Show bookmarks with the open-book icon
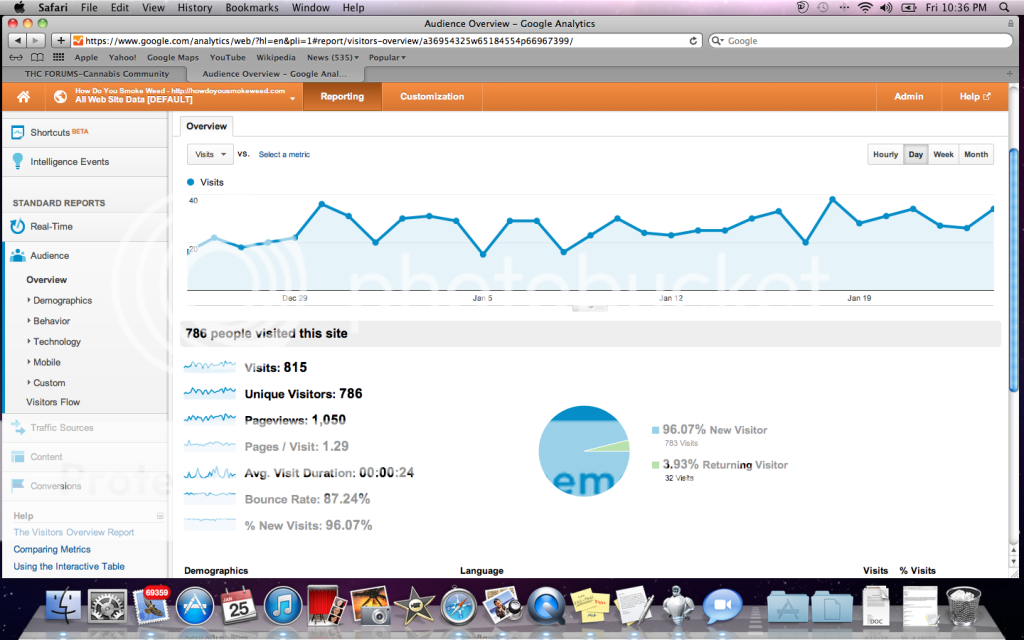 pos(37,57)
